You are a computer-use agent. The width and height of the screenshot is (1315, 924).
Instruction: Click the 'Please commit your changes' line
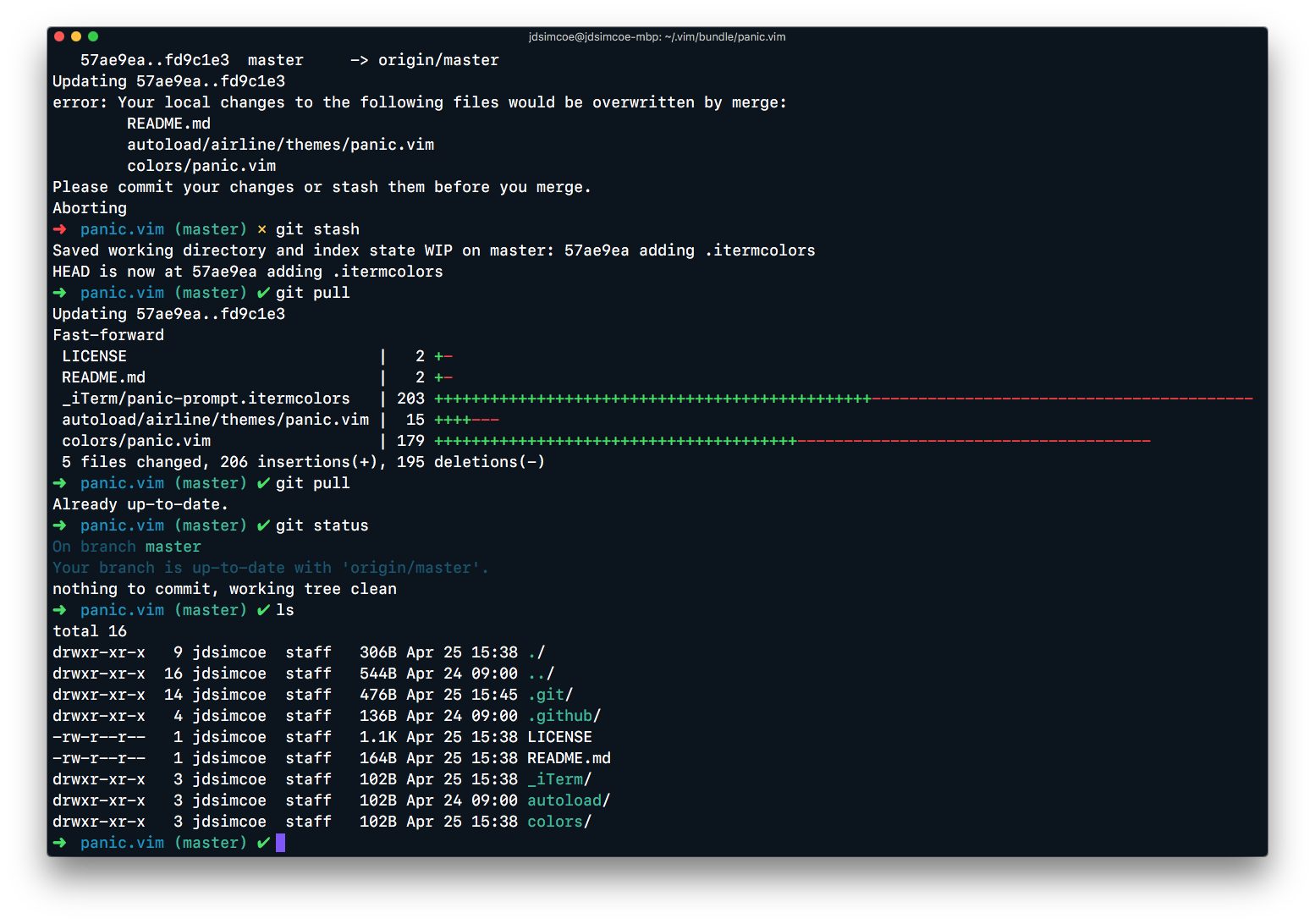[x=322, y=187]
